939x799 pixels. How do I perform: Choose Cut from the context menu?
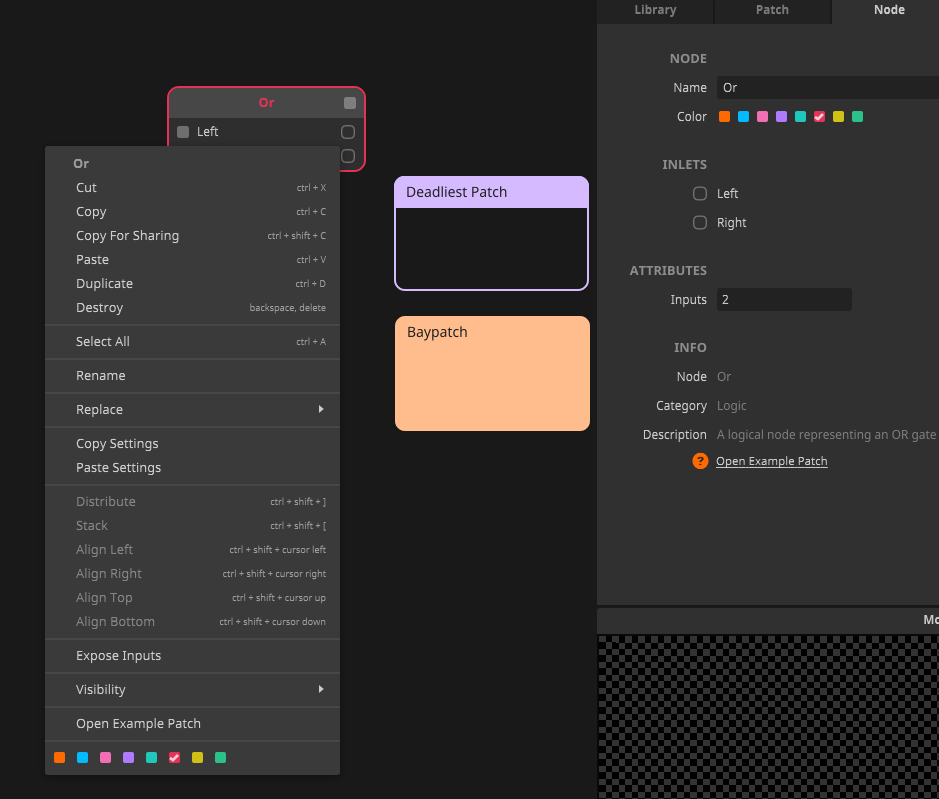192,187
